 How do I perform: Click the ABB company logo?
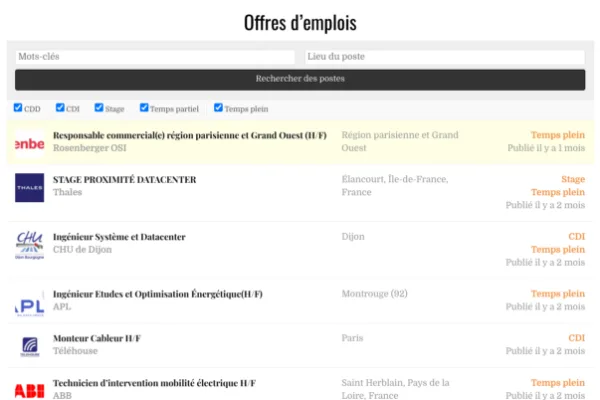[29, 390]
